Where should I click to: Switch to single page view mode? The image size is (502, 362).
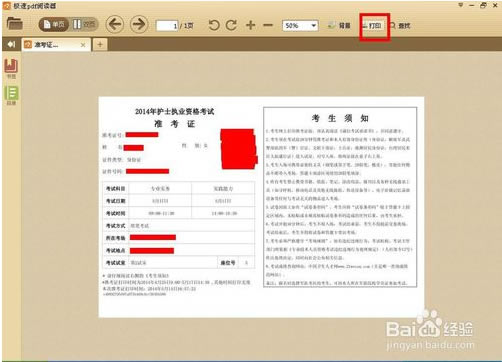pyautogui.click(x=54, y=25)
